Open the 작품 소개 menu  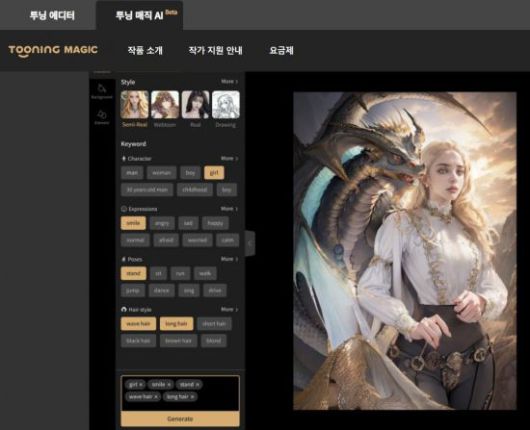click(x=145, y=50)
